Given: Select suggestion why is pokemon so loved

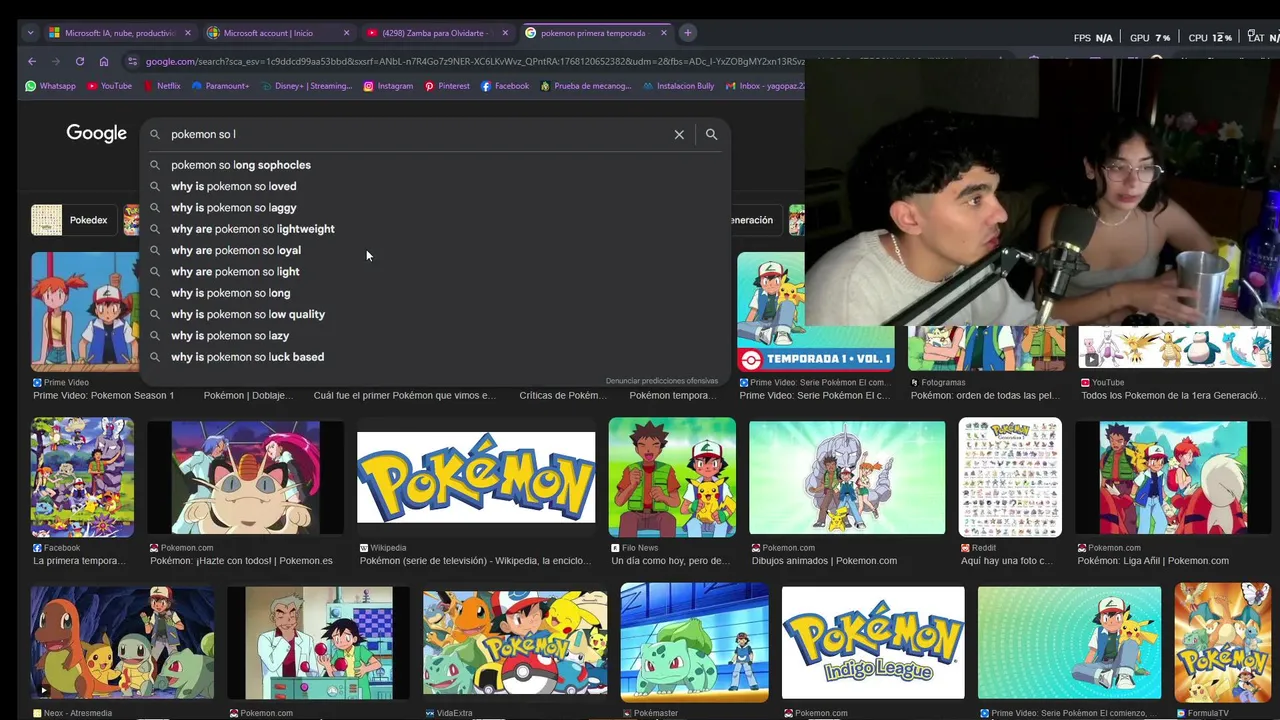Looking at the screenshot, I should click(x=435, y=186).
